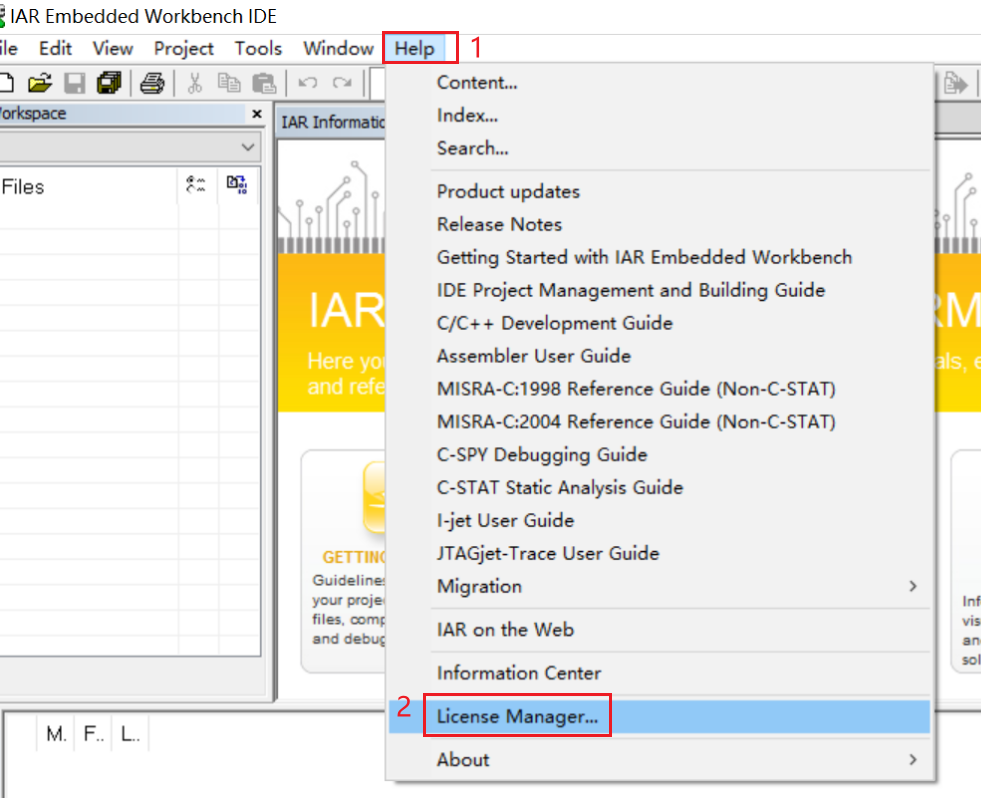The height and width of the screenshot is (798, 981).
Task: Open the Workspace configuration dropdown
Action: point(248,148)
